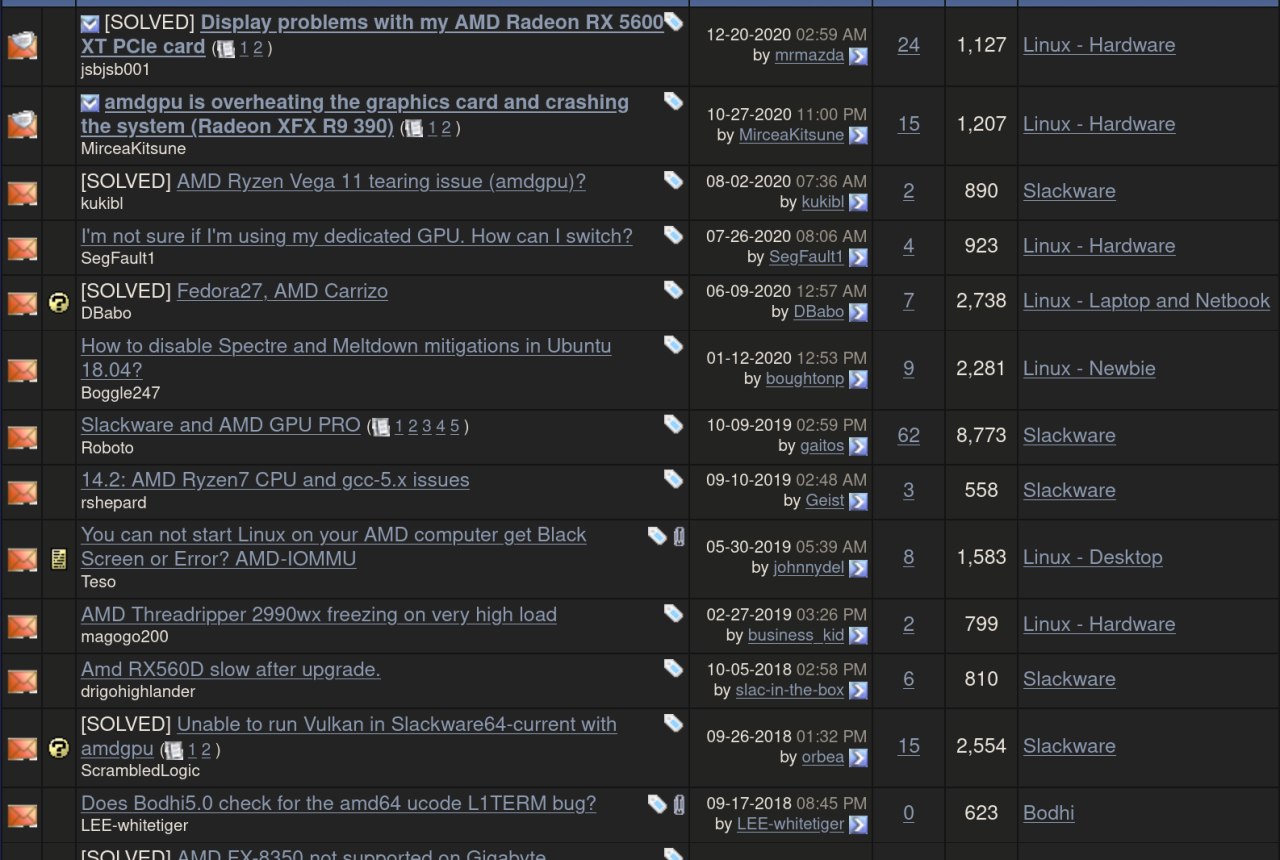The height and width of the screenshot is (860, 1280).
Task: Open Bodhi forum link
Action: click(1049, 813)
